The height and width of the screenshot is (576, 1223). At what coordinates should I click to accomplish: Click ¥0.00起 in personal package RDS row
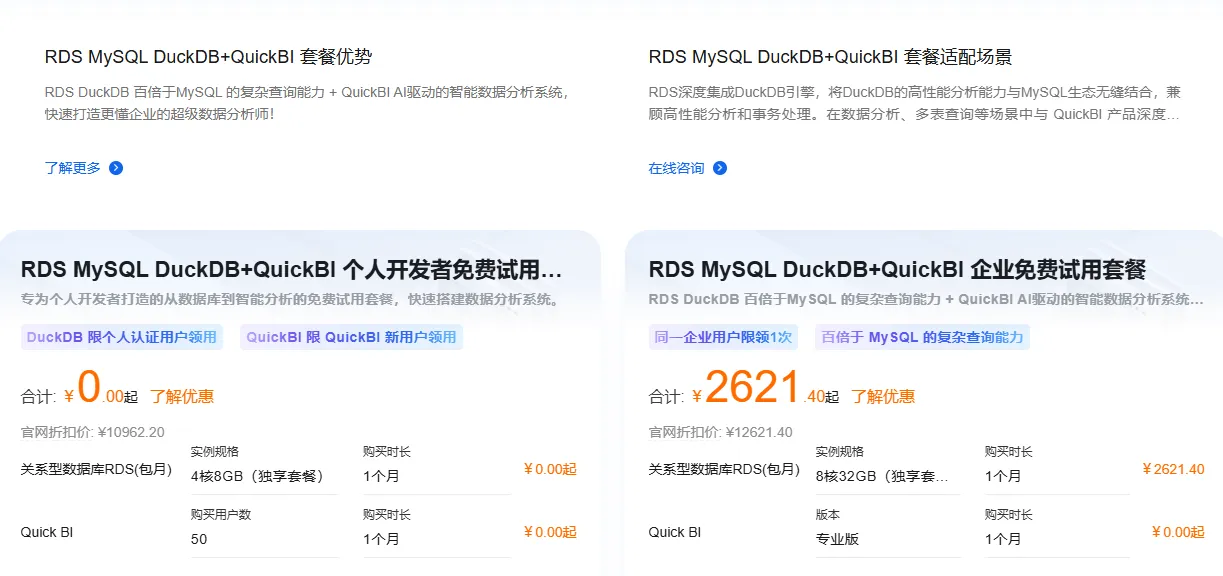(x=550, y=469)
